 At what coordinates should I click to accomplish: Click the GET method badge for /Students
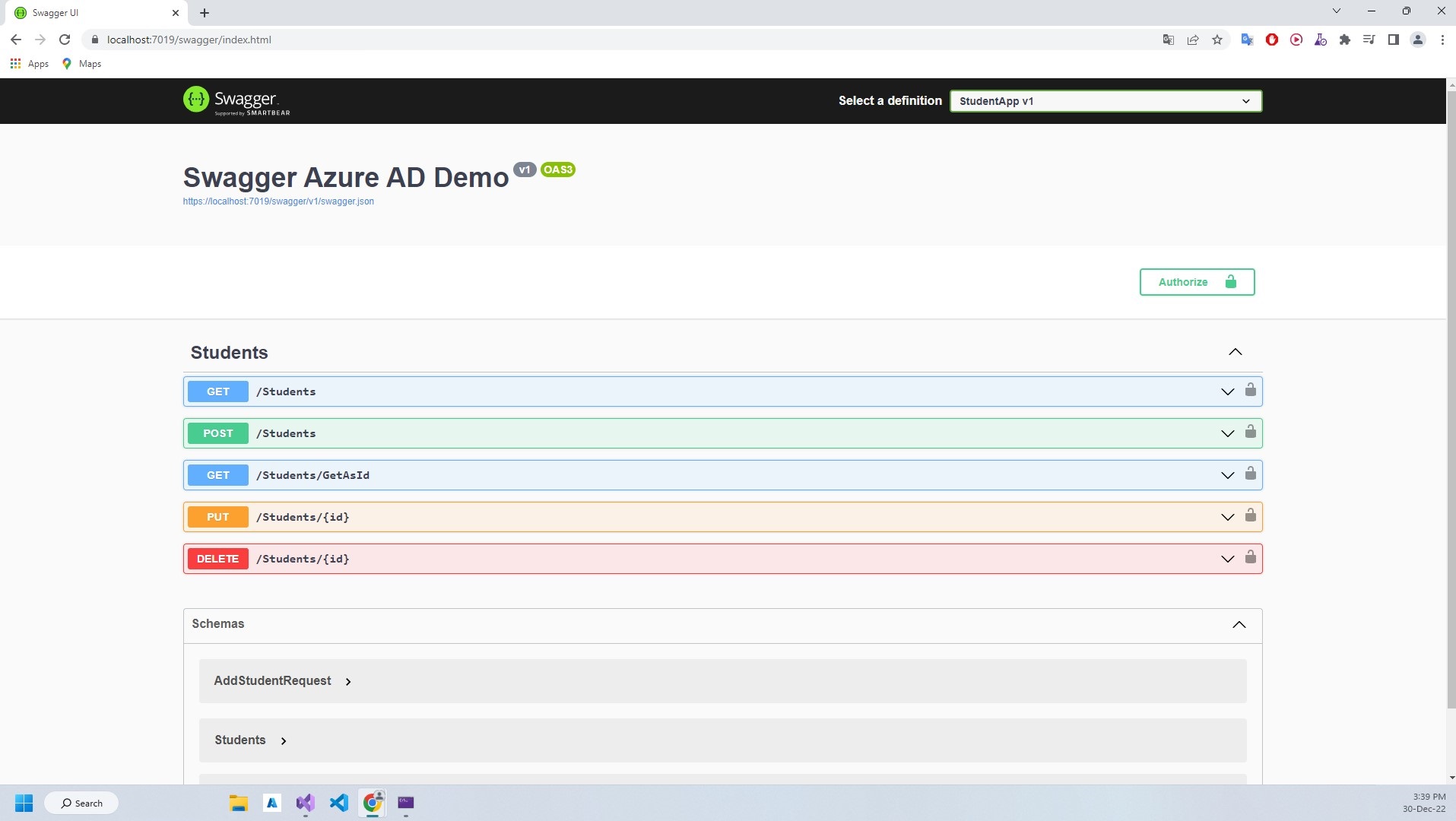pos(217,391)
